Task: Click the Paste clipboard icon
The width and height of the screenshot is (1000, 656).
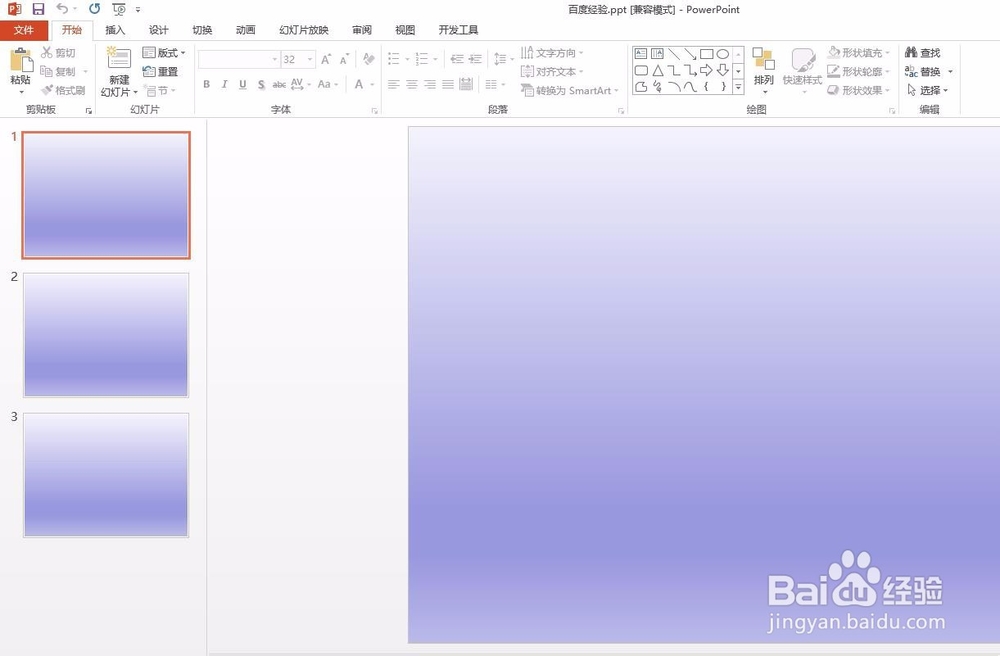Action: pyautogui.click(x=21, y=60)
